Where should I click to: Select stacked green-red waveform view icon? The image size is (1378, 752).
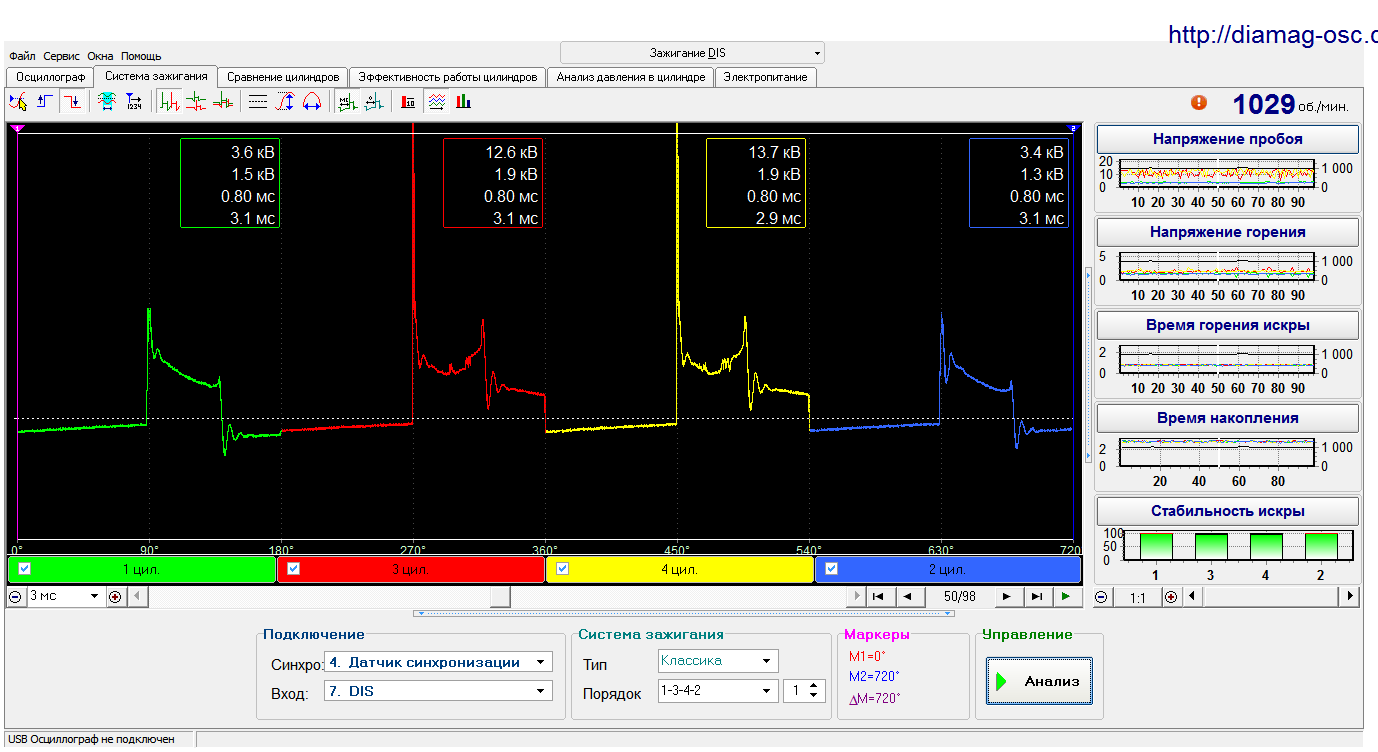[197, 101]
